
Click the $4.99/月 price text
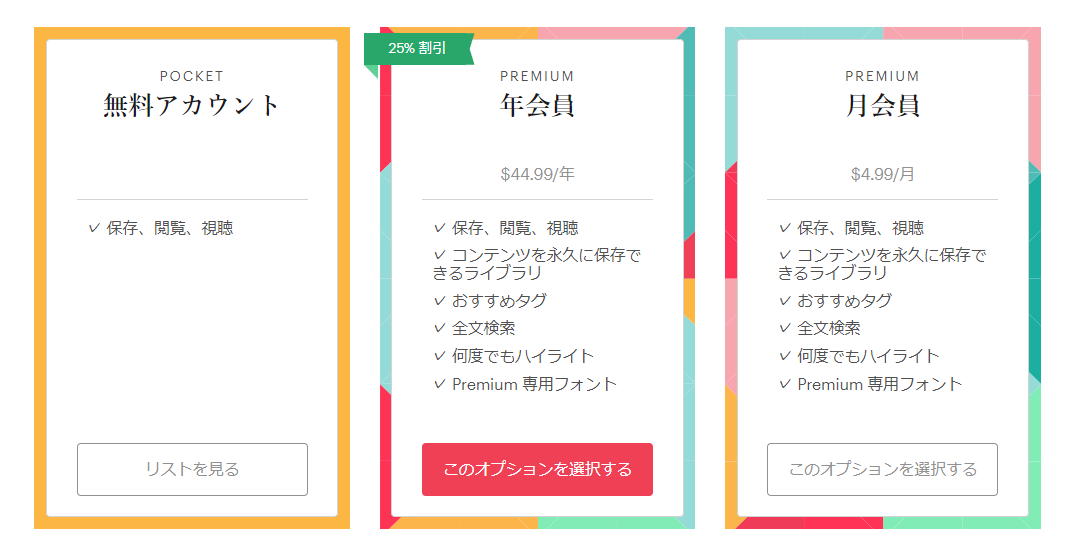coord(882,174)
